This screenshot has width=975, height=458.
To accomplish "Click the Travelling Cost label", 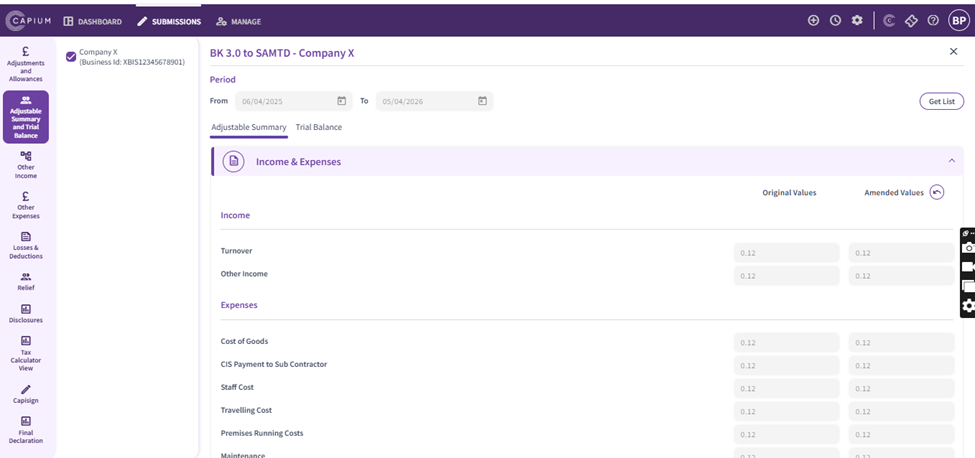I will click(246, 410).
